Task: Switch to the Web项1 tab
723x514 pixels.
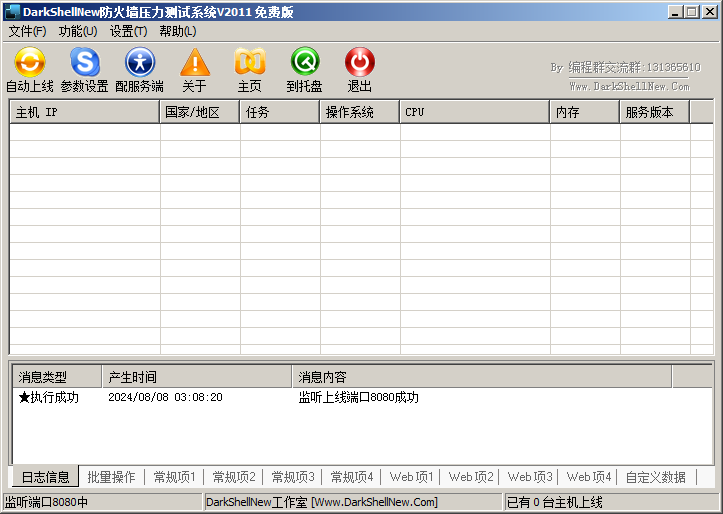Action: click(412, 477)
